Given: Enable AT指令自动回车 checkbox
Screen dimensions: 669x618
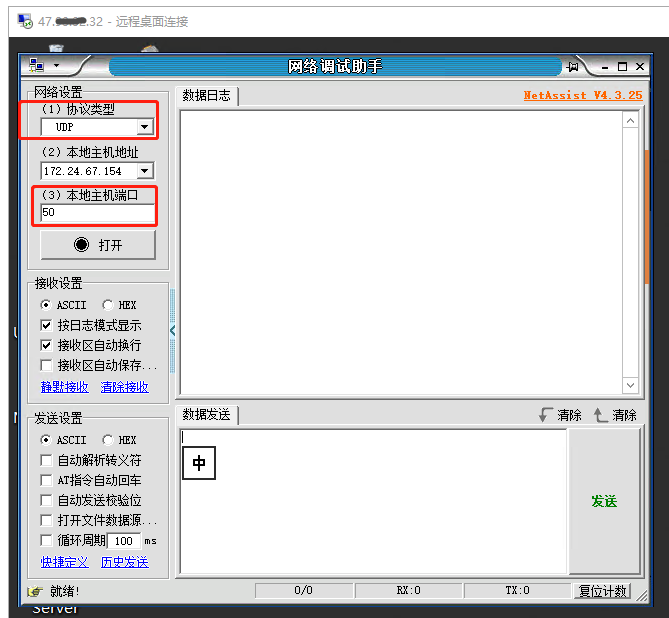Looking at the screenshot, I should pos(46,480).
